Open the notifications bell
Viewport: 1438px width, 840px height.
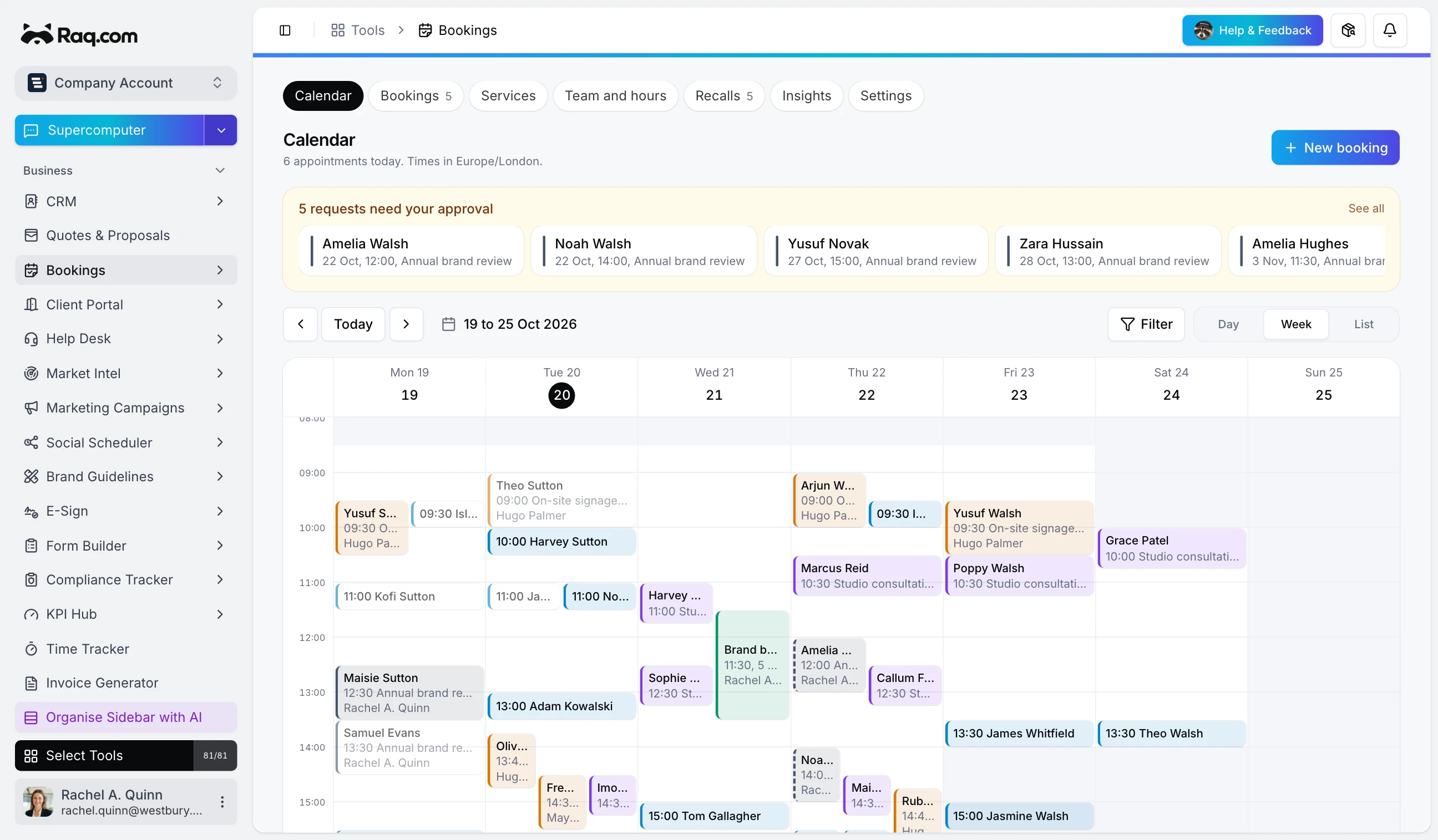[1390, 30]
